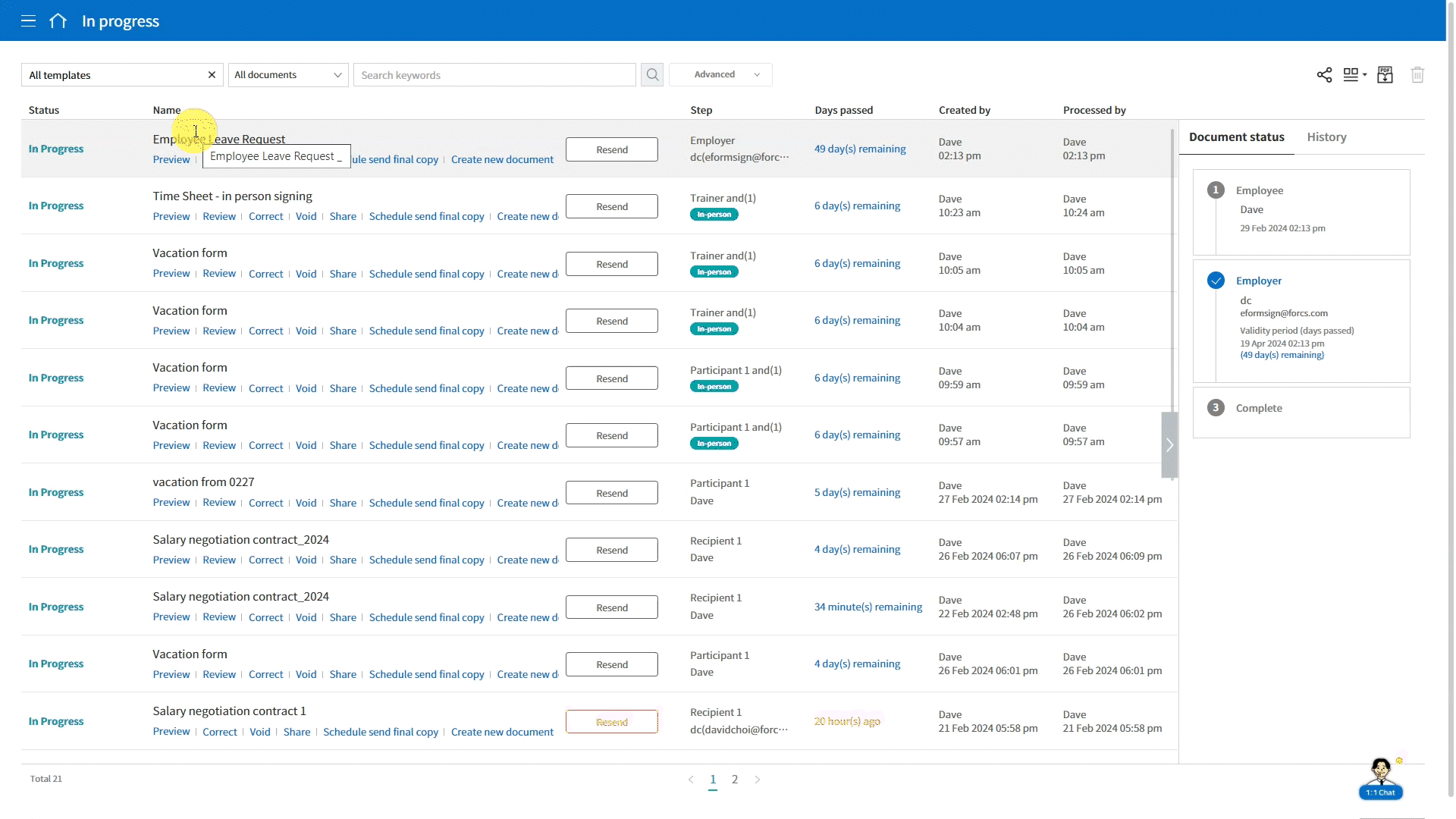Resend the Time Sheet in person signing
This screenshot has width=1456, height=819.
pos(612,206)
